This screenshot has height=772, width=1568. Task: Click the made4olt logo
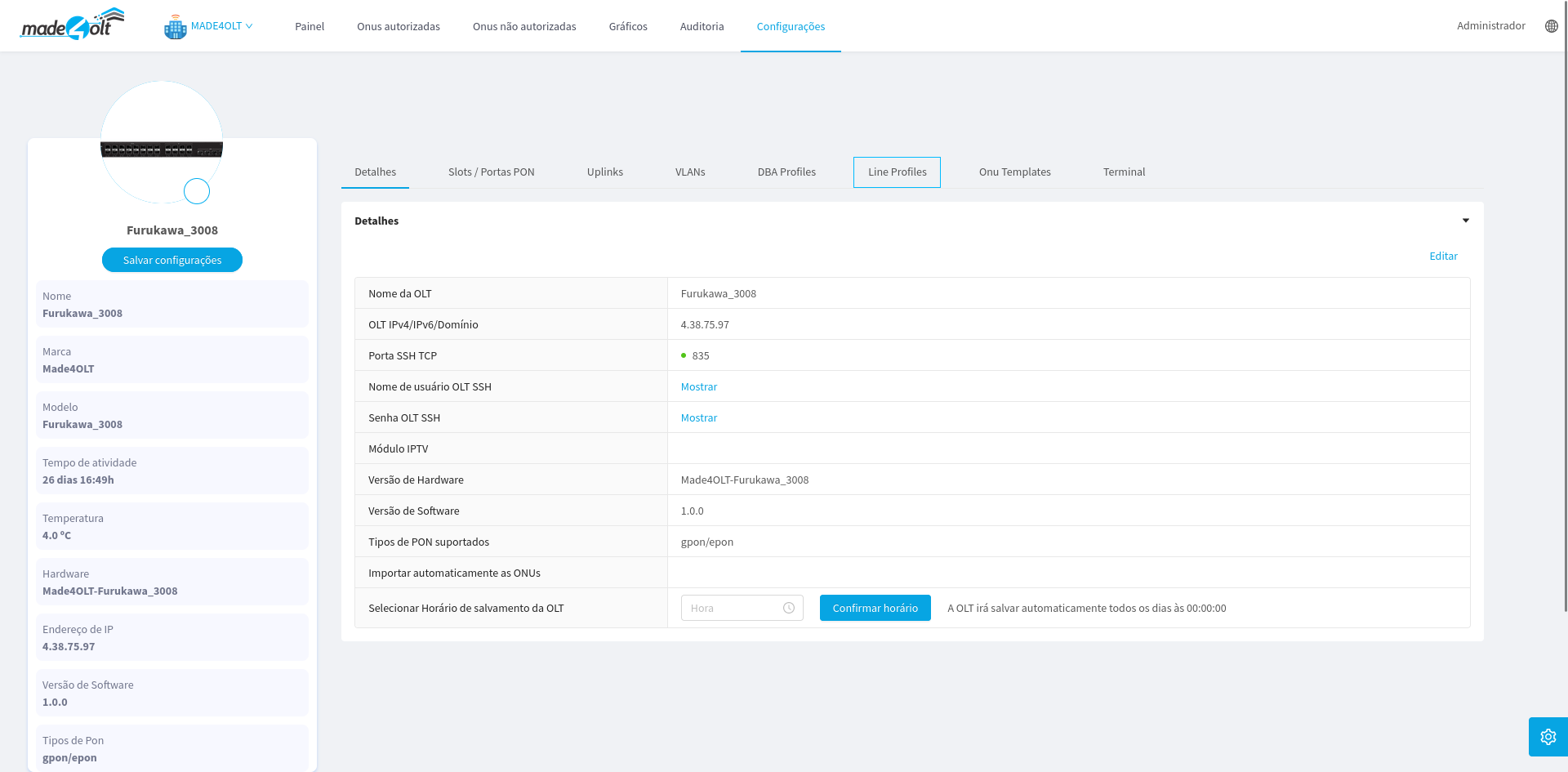point(72,25)
